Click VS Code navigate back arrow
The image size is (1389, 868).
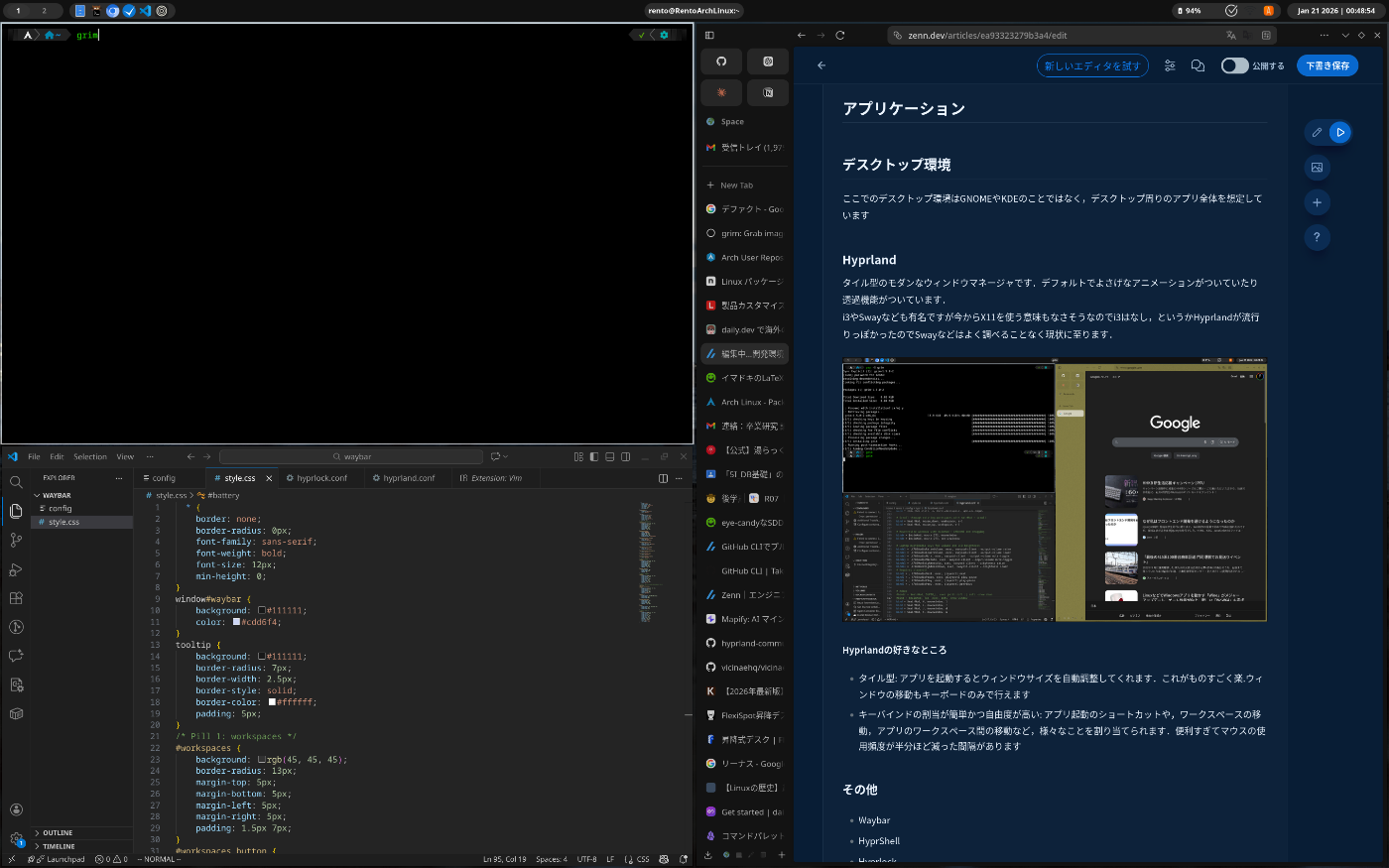click(190, 456)
